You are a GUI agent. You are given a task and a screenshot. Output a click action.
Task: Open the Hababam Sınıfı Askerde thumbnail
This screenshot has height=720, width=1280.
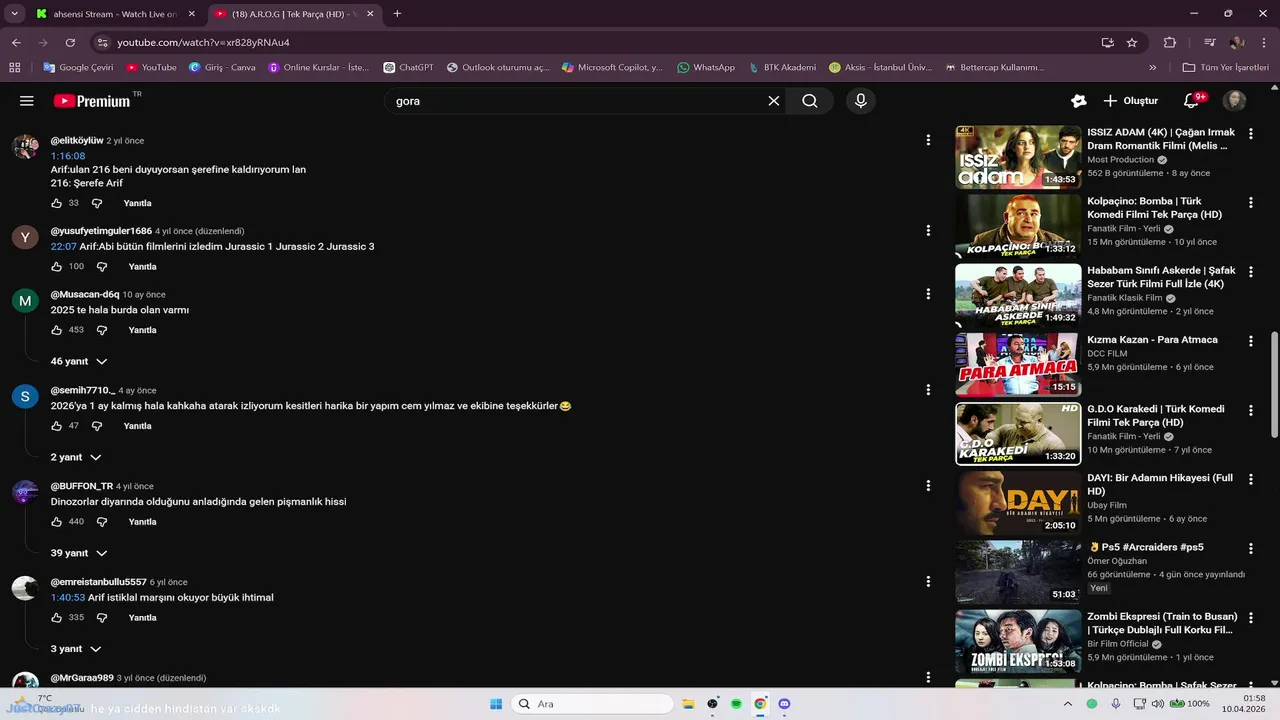tap(1018, 295)
